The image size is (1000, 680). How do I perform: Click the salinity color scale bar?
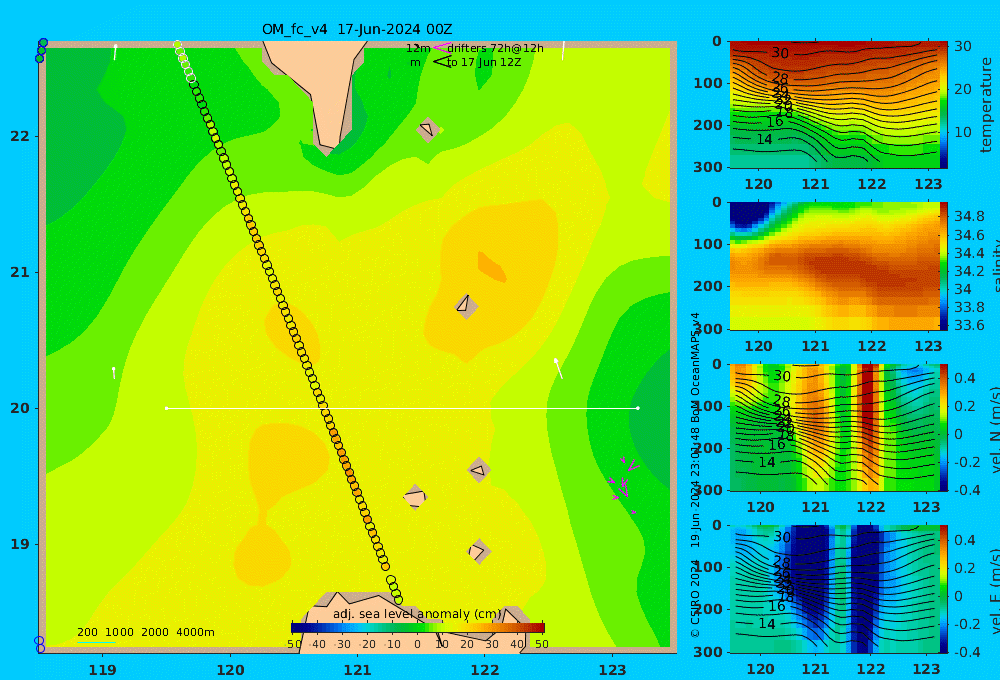944,266
